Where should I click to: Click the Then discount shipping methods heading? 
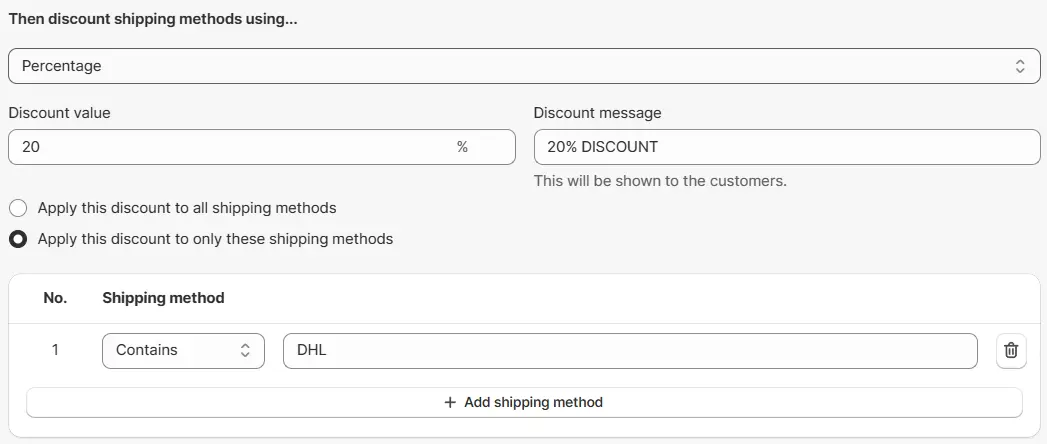[x=152, y=19]
